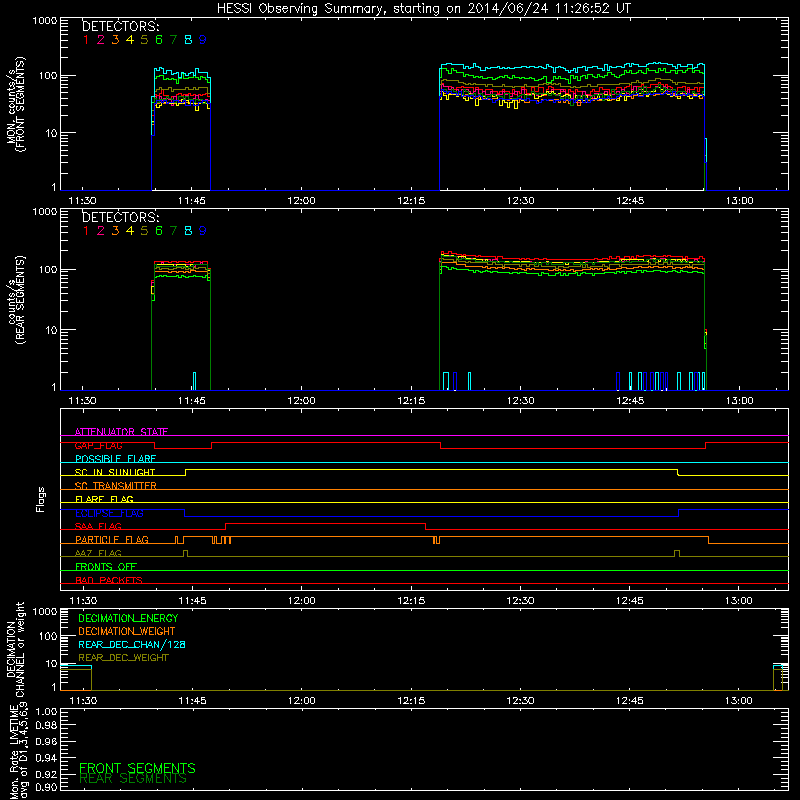
Task: Click the ECLIPSE_FLAG label
Action: pyautogui.click(x=109, y=513)
